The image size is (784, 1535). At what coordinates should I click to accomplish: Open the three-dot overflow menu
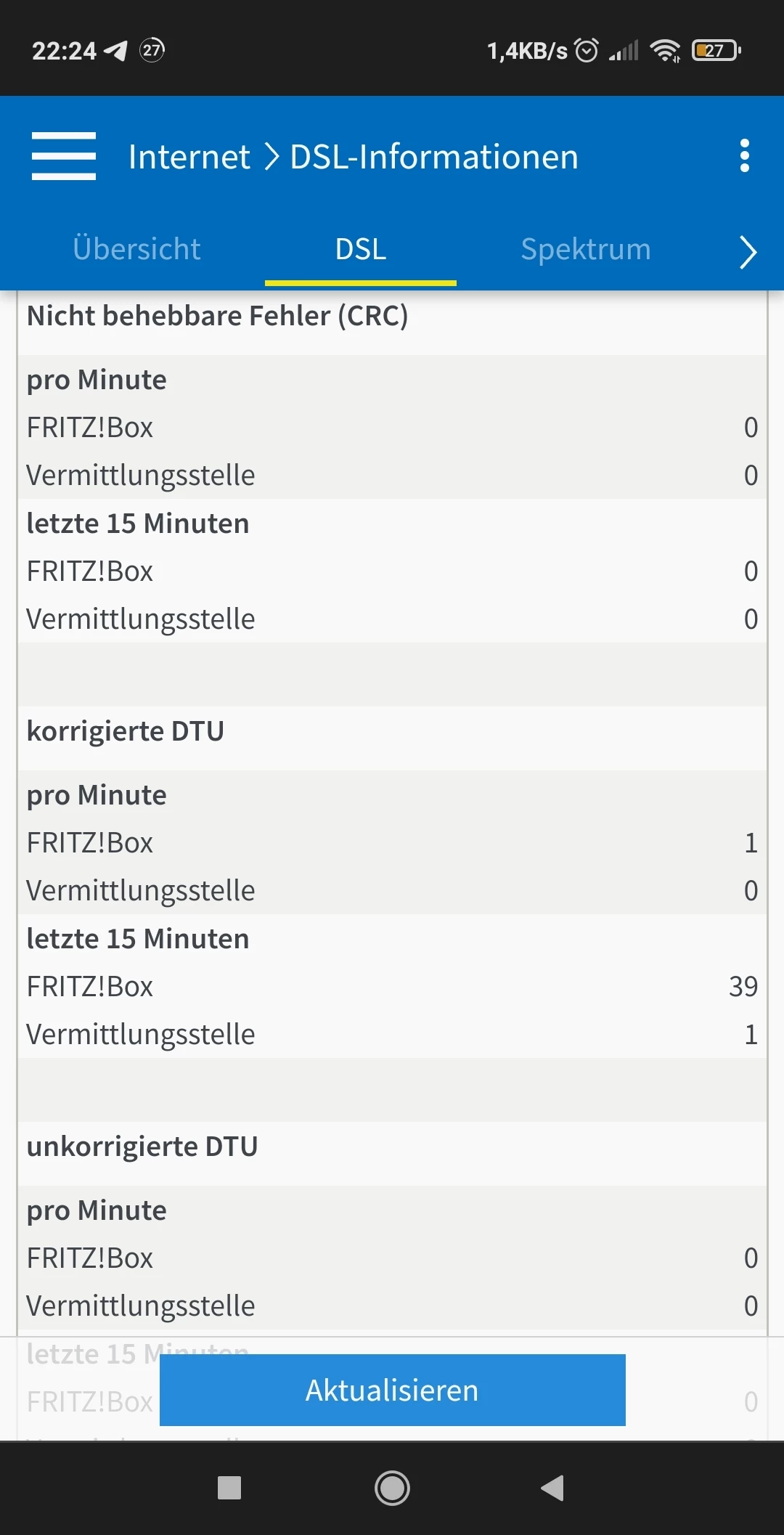point(744,156)
